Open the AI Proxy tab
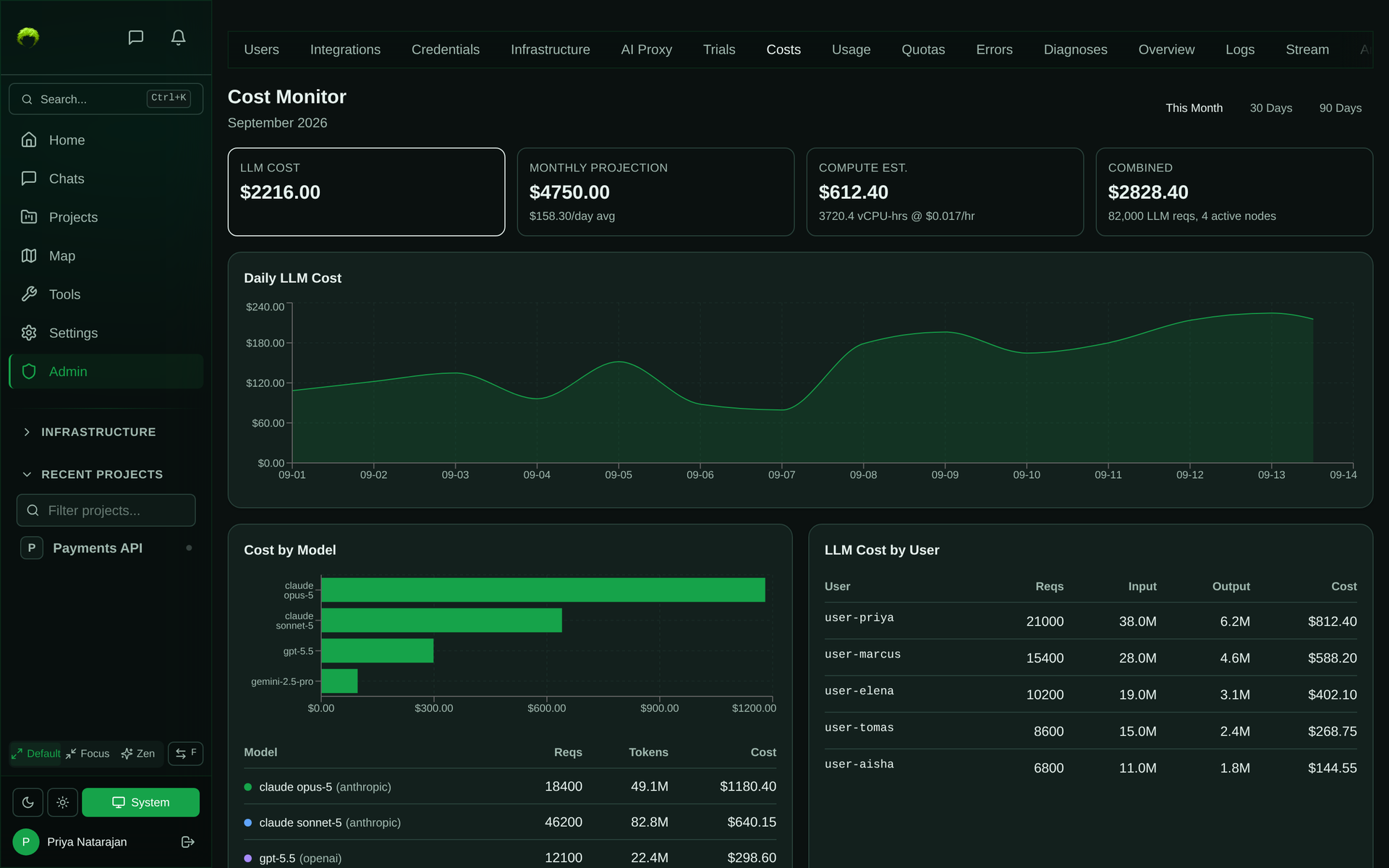 (x=646, y=50)
